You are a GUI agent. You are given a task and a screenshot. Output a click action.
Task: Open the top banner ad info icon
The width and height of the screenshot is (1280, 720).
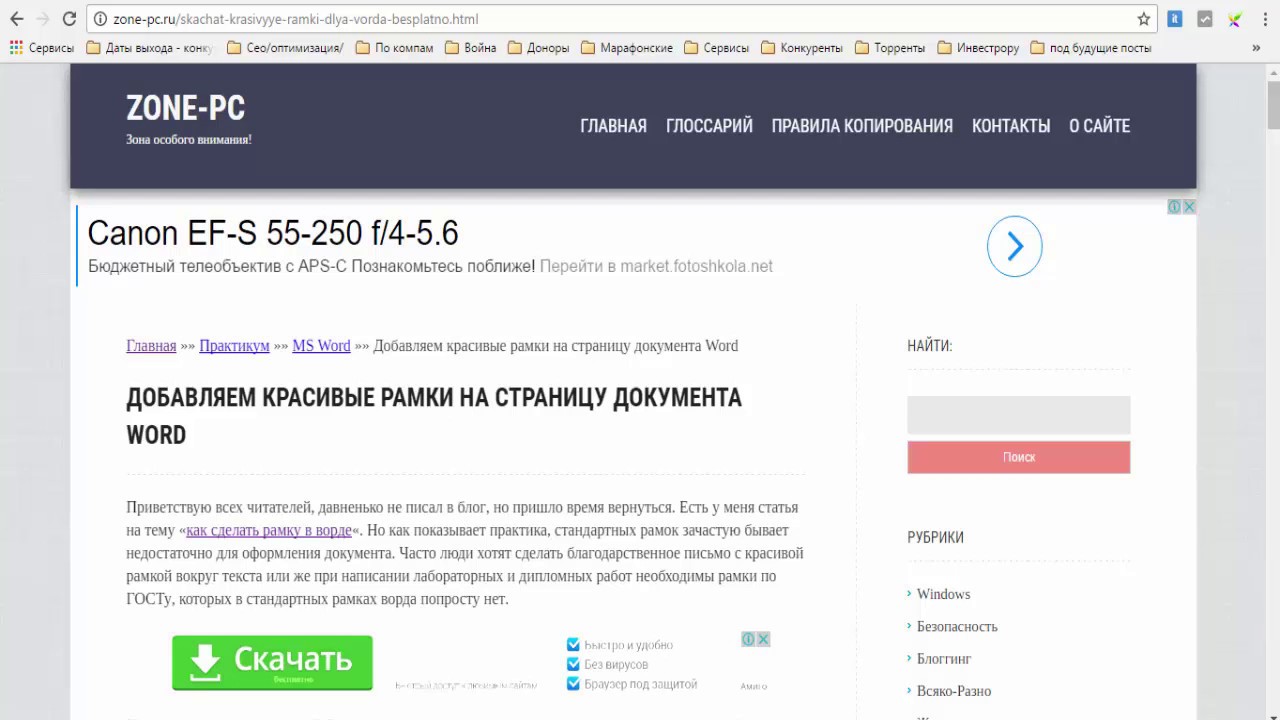click(x=1175, y=206)
